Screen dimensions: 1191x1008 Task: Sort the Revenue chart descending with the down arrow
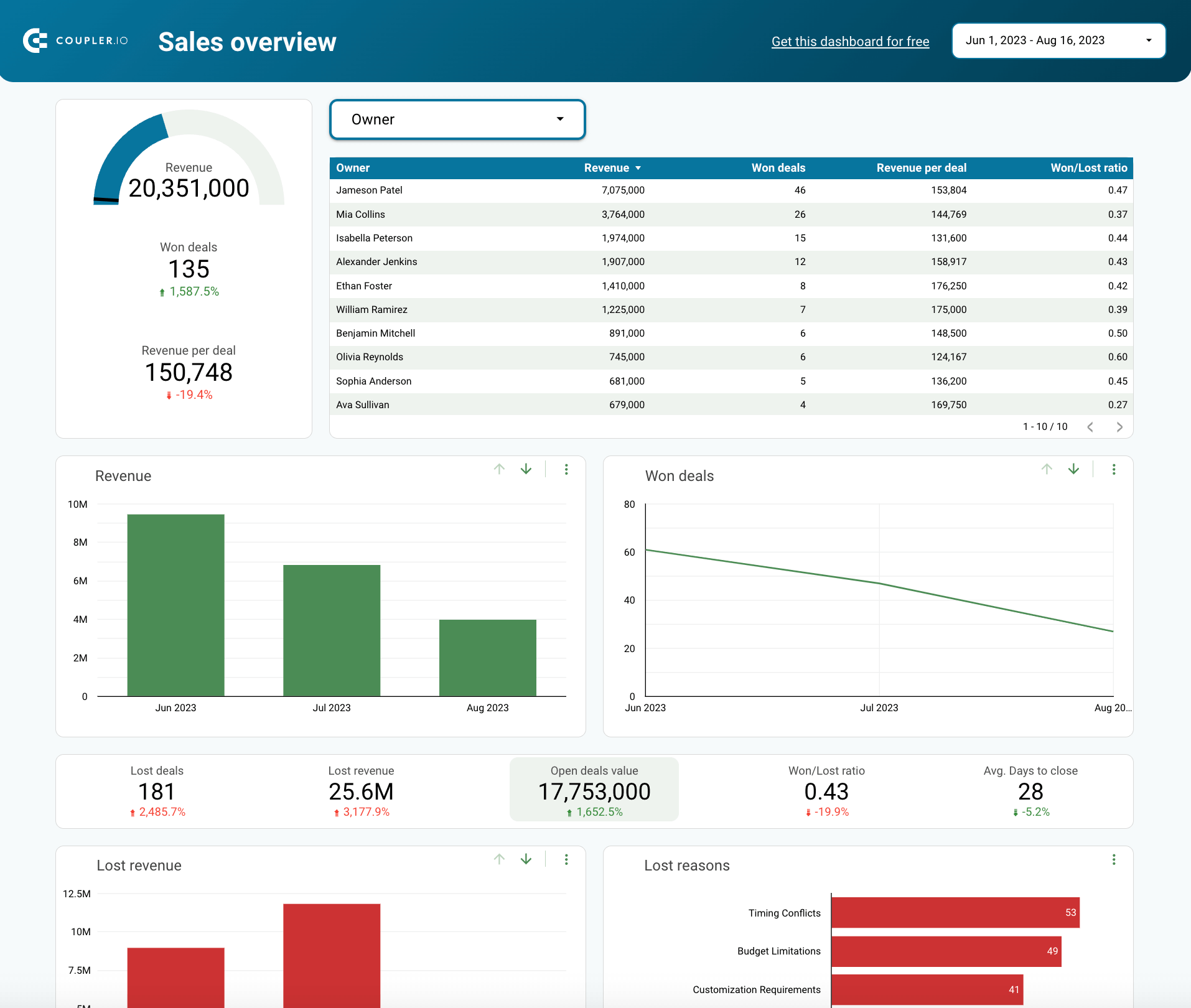[x=526, y=469]
